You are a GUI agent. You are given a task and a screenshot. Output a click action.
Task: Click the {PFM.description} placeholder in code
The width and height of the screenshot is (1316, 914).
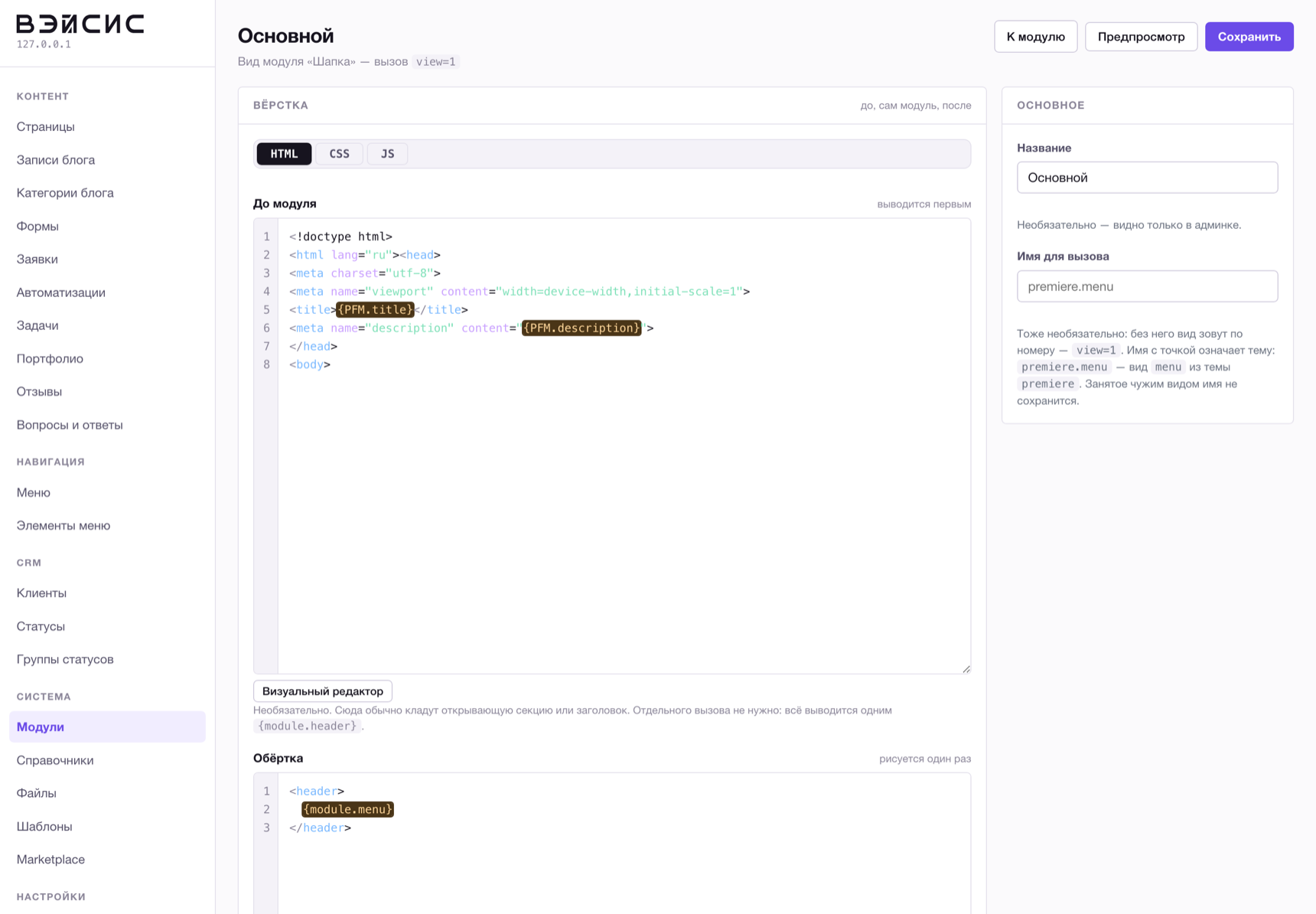(x=581, y=328)
